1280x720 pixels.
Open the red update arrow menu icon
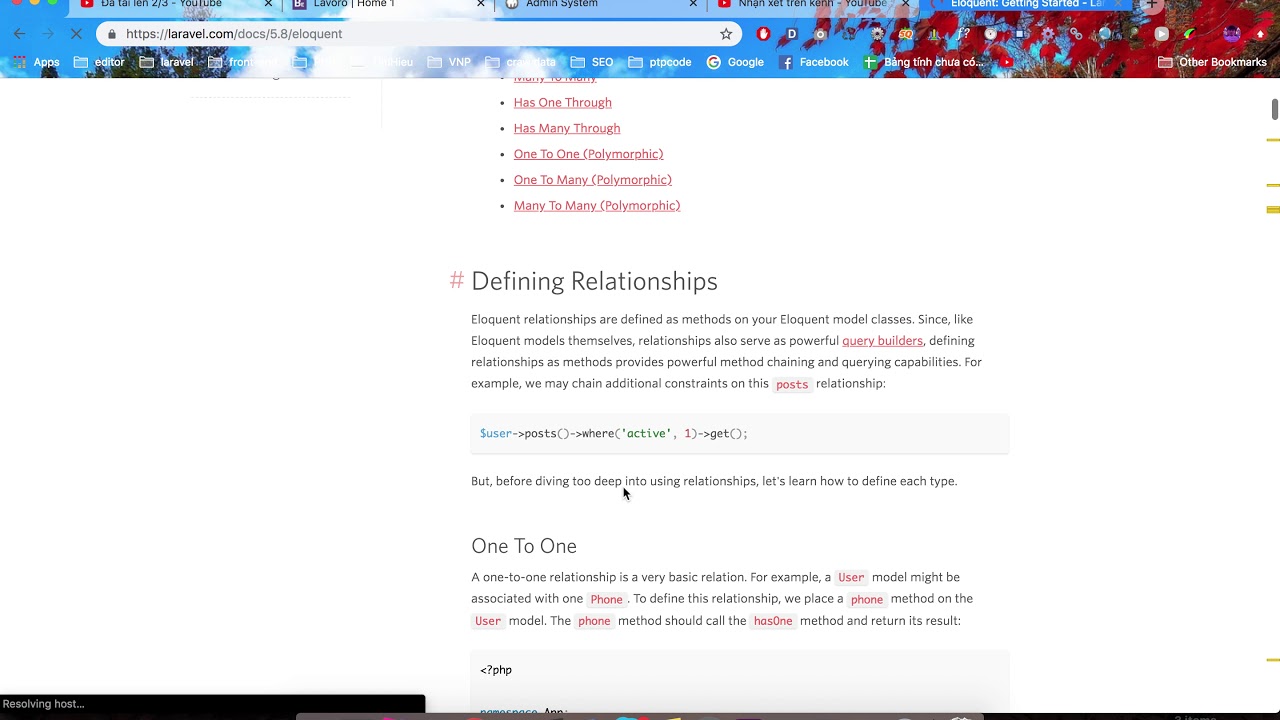coord(1259,34)
